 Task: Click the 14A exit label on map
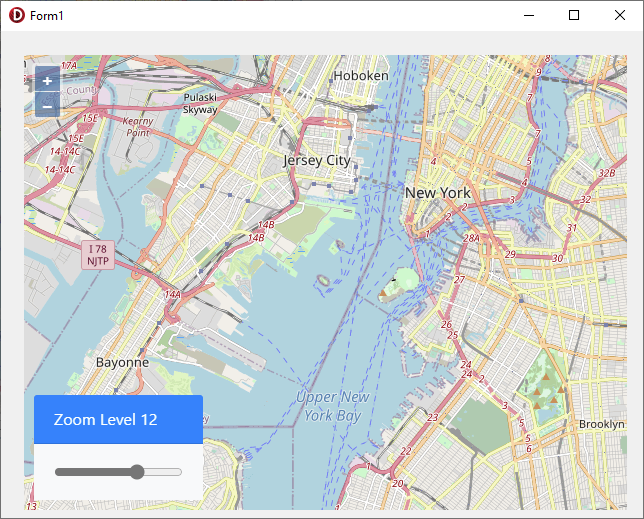click(172, 294)
